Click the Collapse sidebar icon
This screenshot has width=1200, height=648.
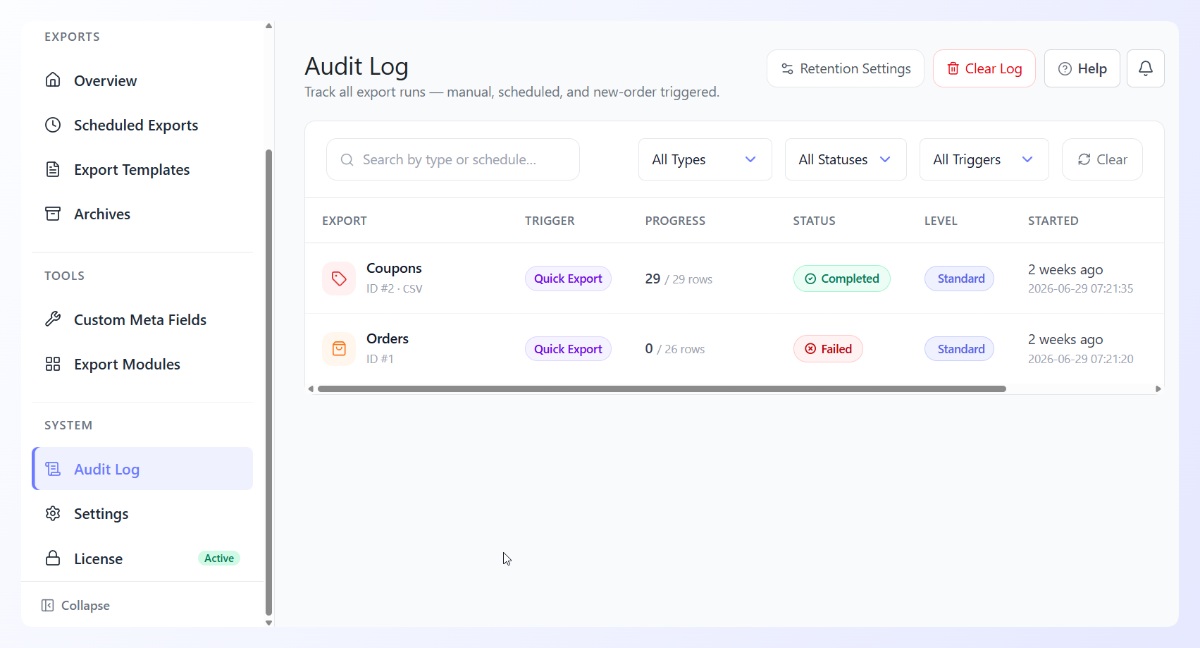click(47, 606)
